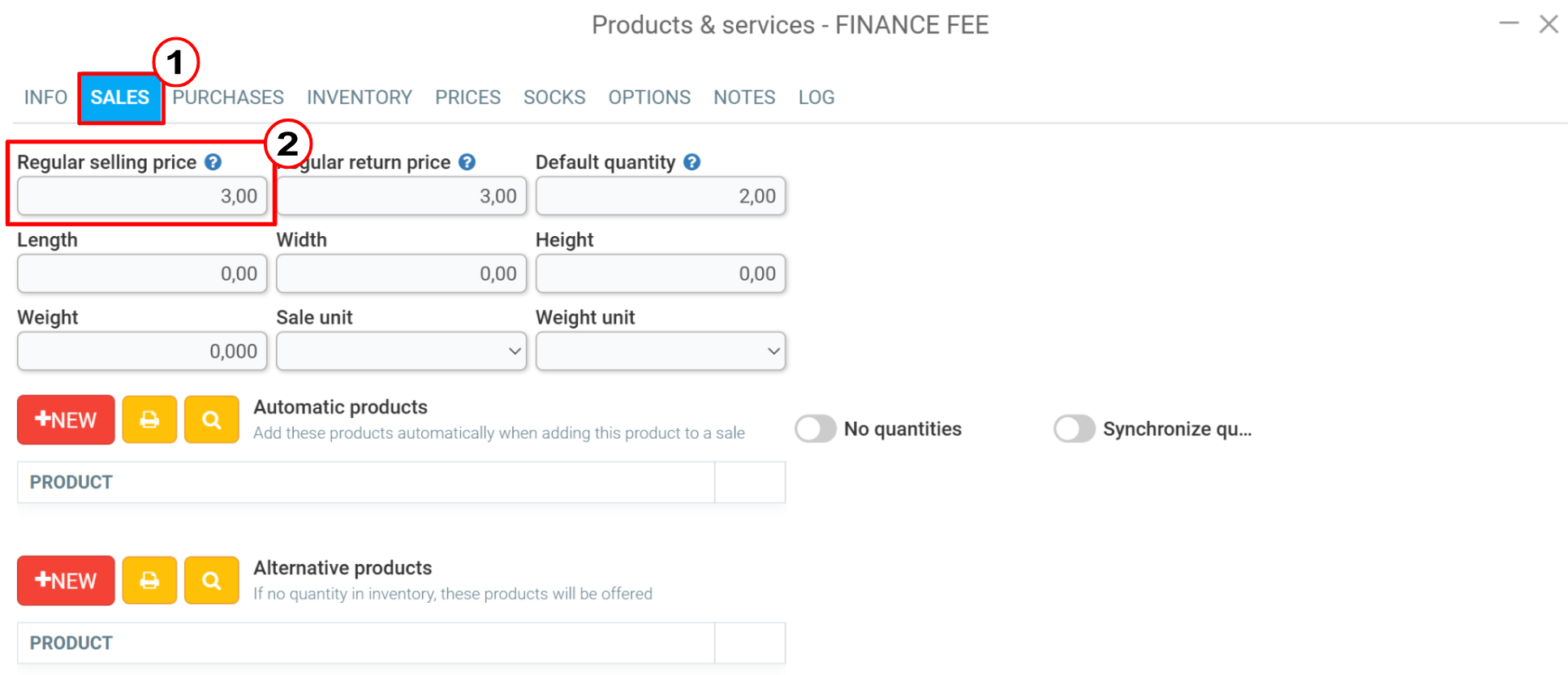Open the INVENTORY tab
1568x675 pixels.
[360, 97]
